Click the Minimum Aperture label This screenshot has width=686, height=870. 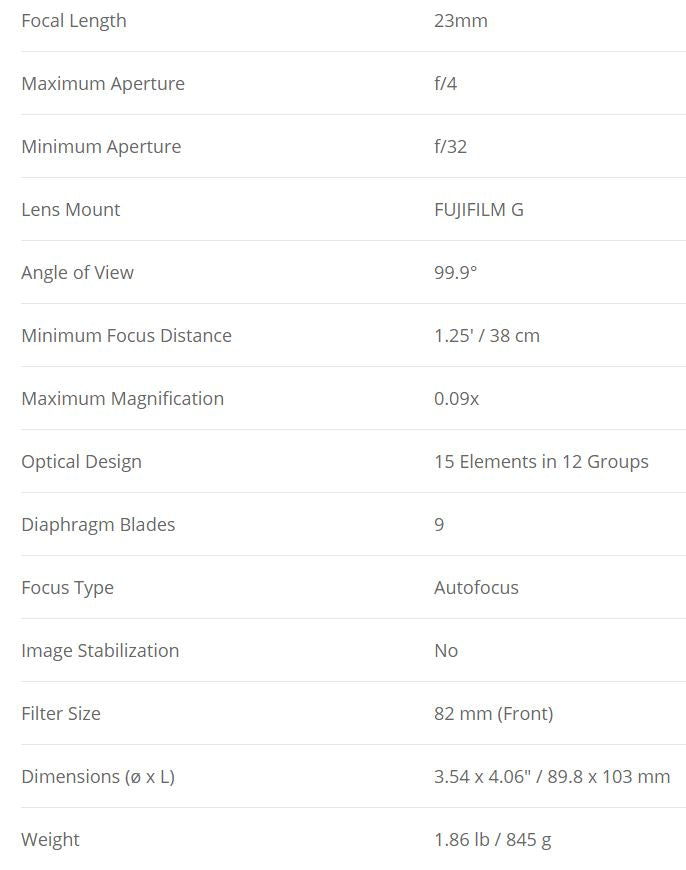point(101,147)
